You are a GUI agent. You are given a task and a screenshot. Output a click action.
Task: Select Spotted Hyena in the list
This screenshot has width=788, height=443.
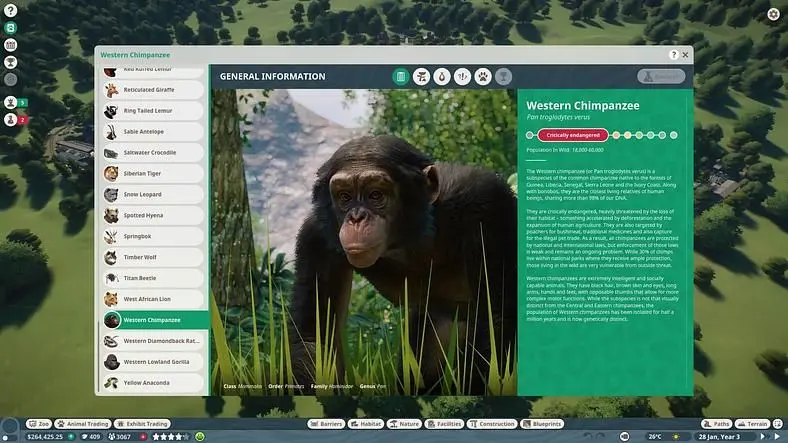153,215
